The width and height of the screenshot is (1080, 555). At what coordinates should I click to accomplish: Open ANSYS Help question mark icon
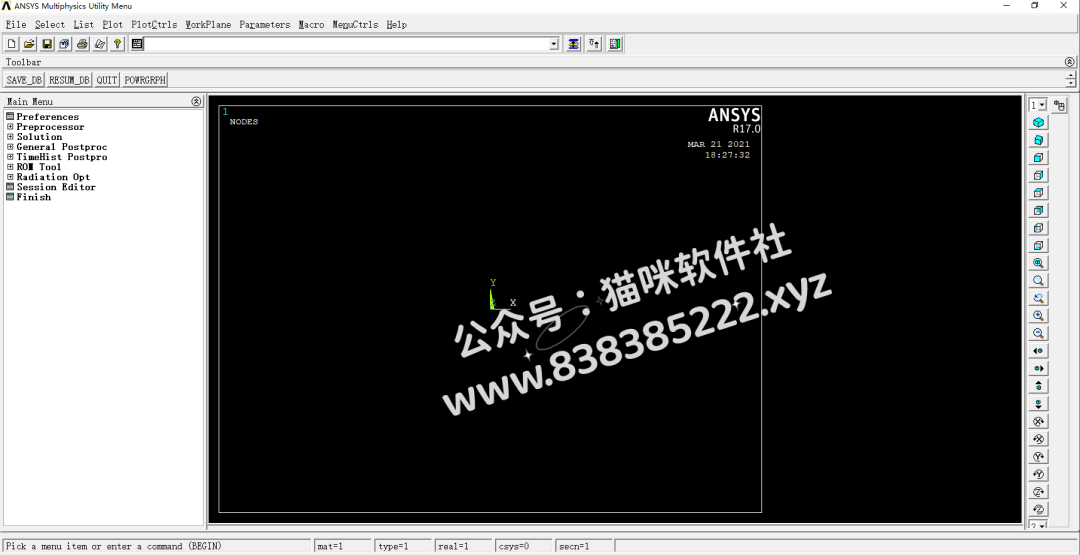[x=118, y=44]
